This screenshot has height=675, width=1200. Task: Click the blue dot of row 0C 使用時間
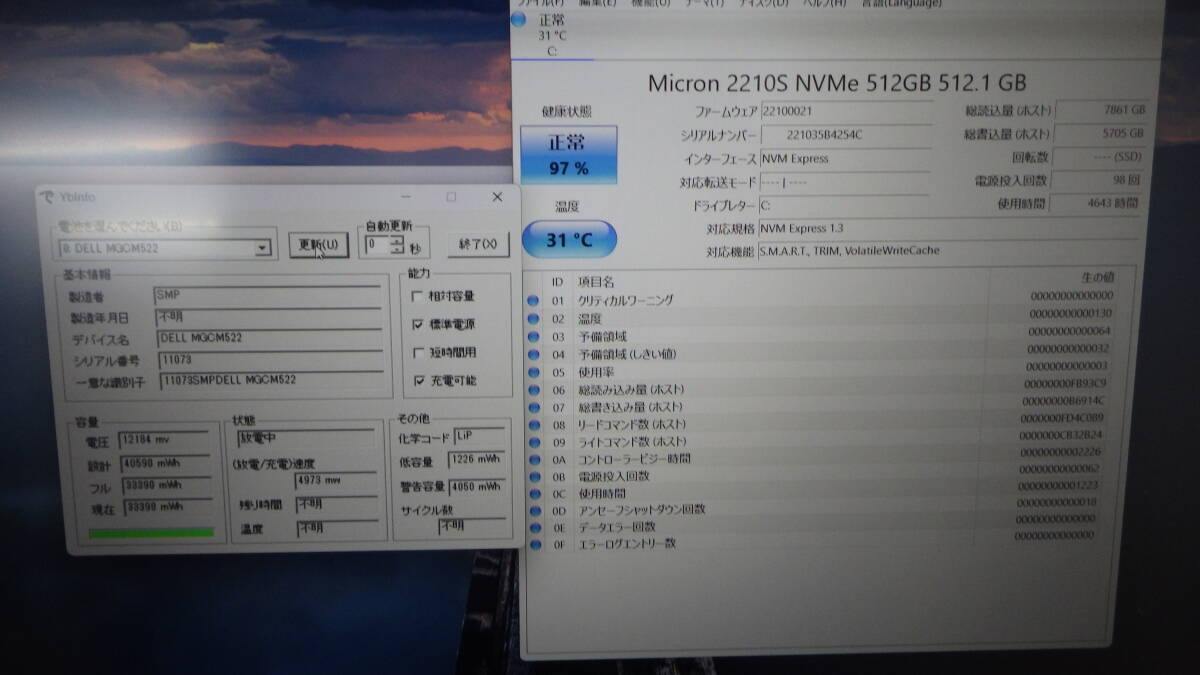coord(533,493)
